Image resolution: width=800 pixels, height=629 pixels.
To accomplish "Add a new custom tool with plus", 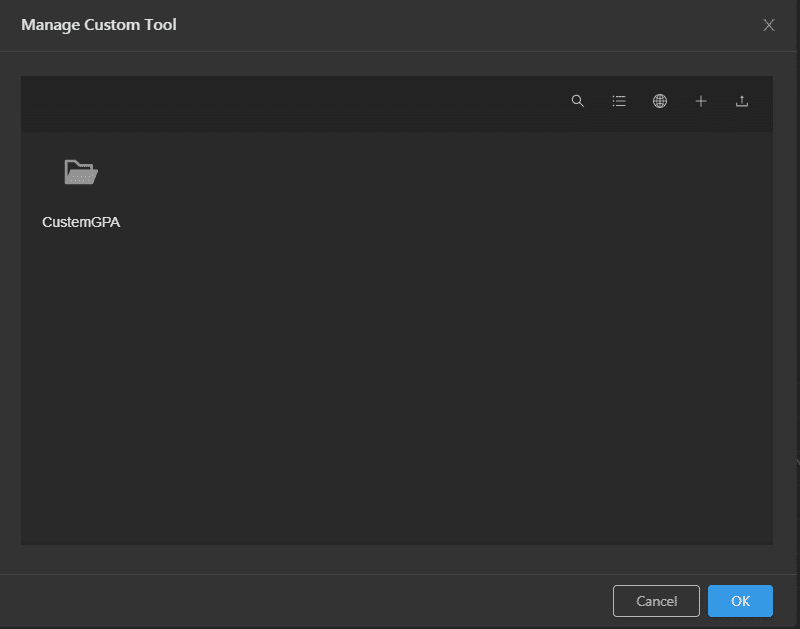I will click(x=701, y=101).
